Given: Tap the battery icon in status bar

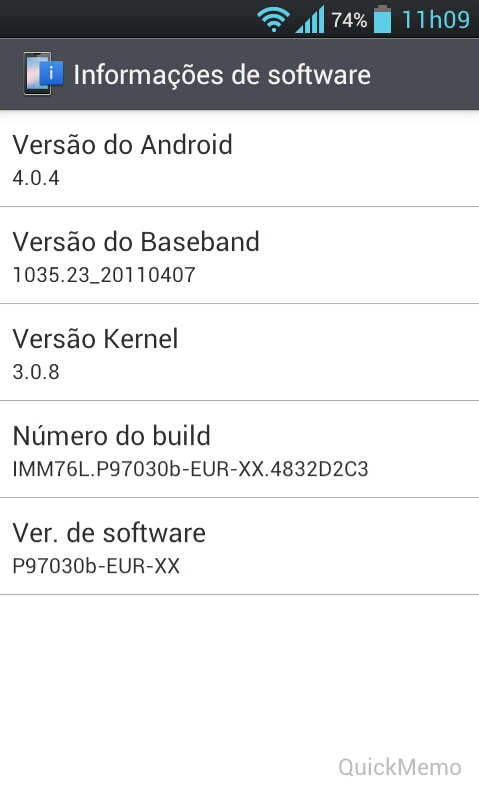Looking at the screenshot, I should [x=383, y=19].
